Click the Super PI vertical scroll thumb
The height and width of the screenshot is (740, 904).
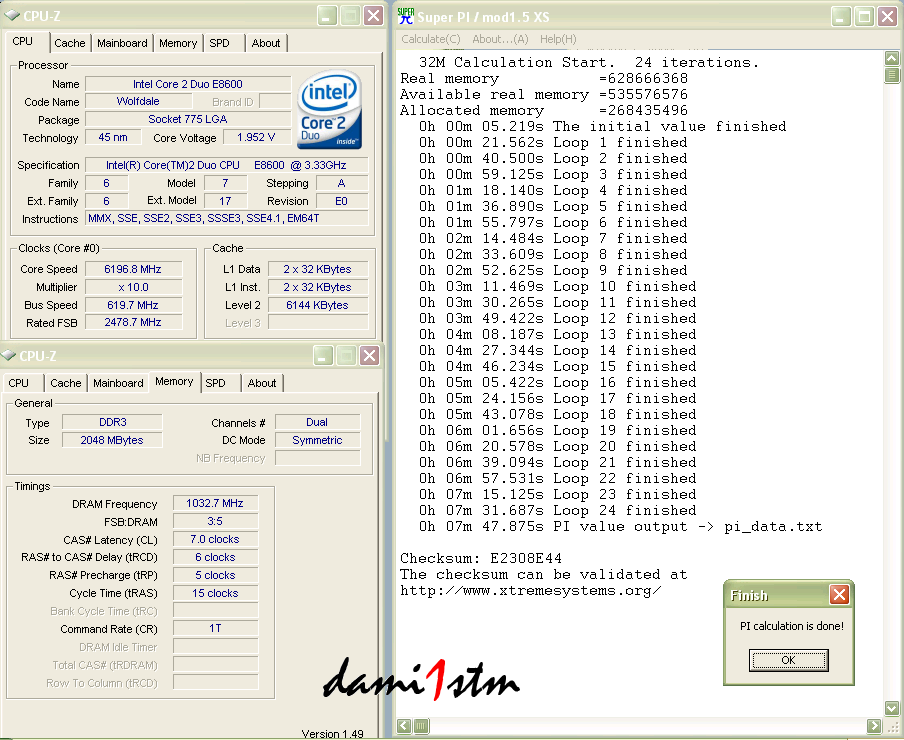(x=891, y=75)
